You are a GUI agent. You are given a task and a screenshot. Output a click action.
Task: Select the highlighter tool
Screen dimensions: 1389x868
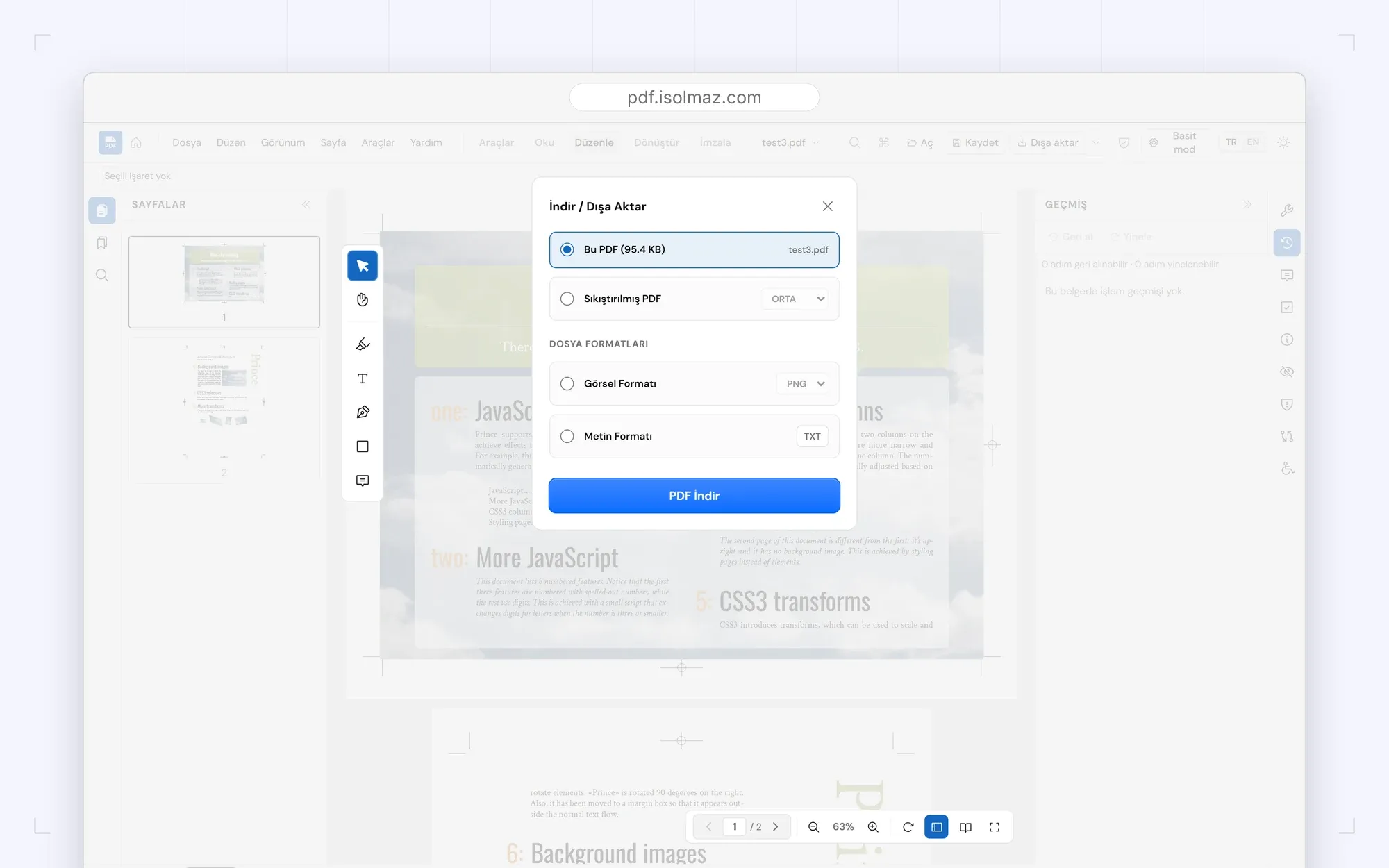click(363, 344)
